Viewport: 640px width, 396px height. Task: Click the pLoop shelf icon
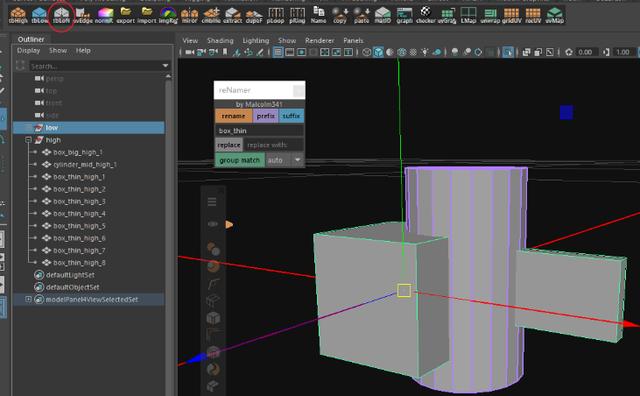(276, 15)
